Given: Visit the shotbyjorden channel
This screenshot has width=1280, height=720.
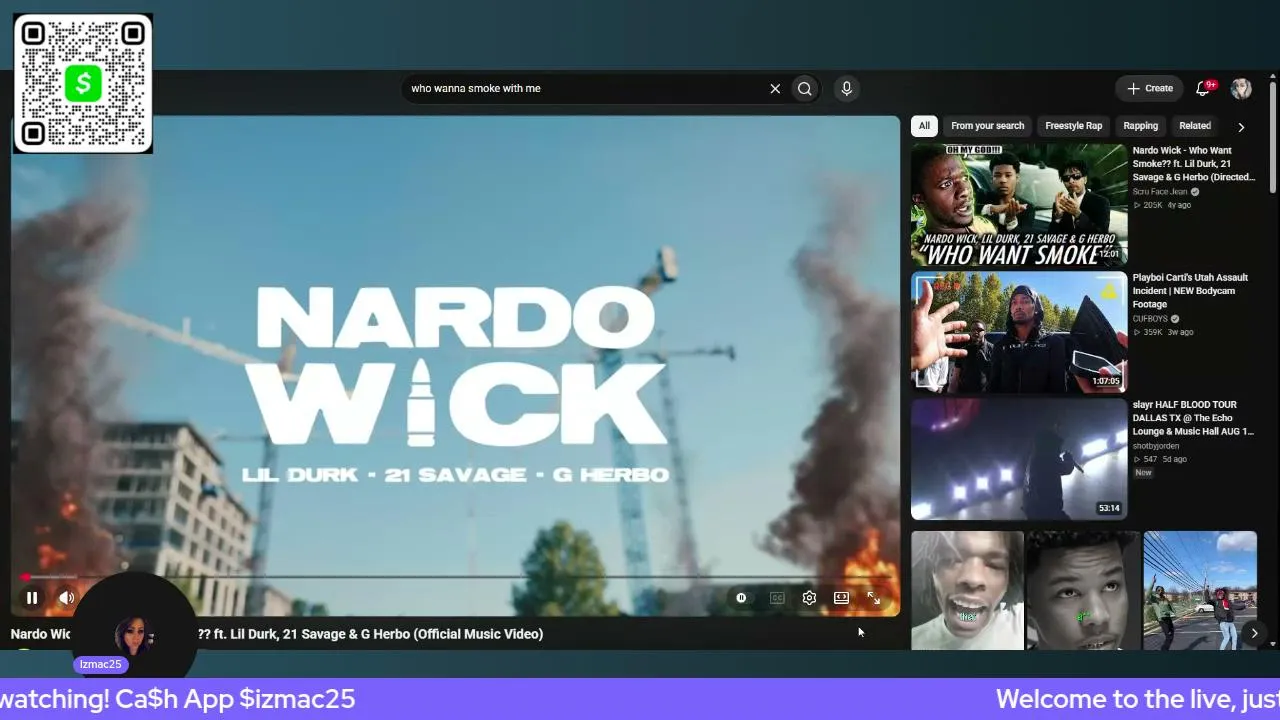Looking at the screenshot, I should pos(1156,446).
